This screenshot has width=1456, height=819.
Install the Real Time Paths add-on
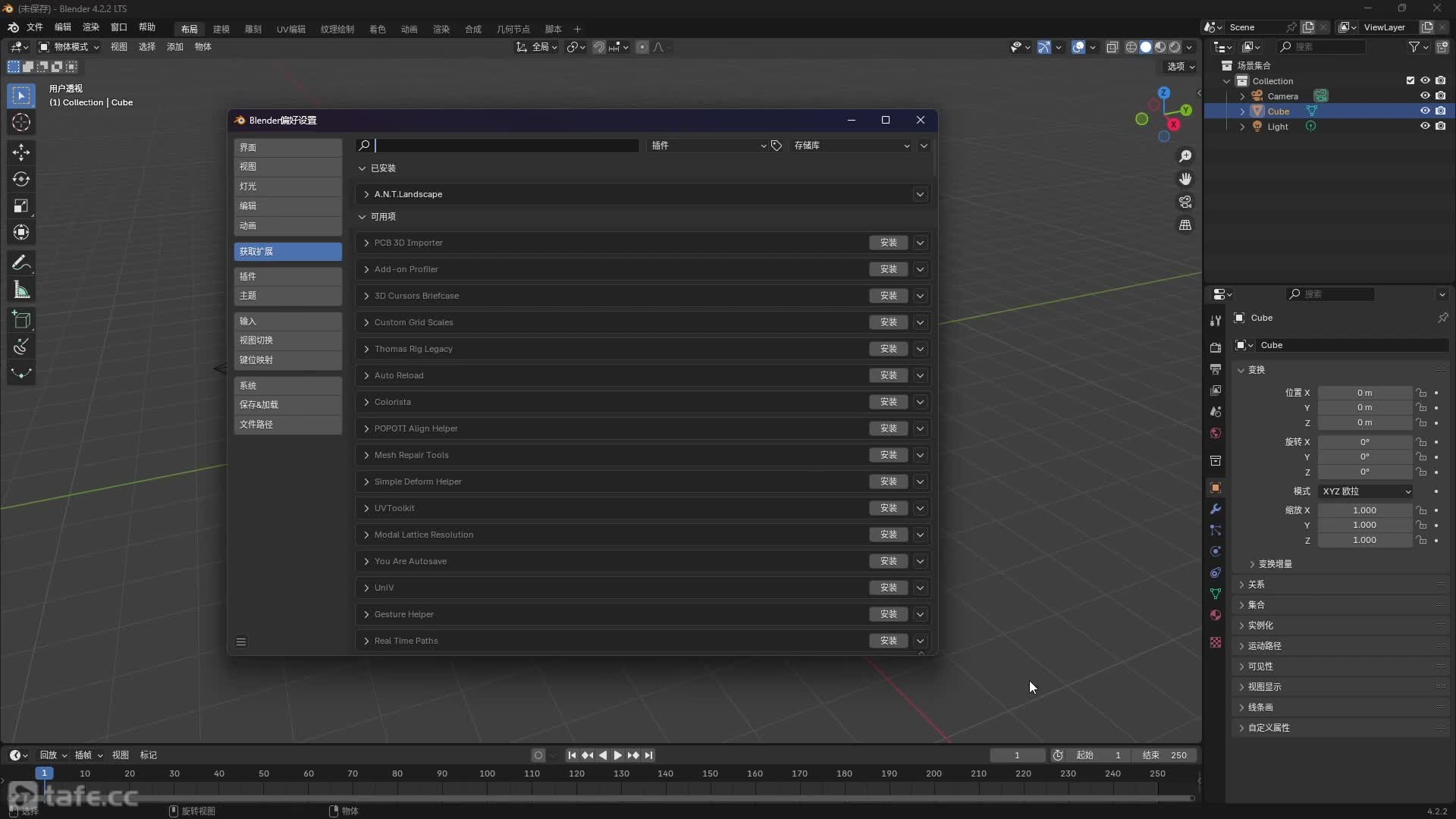pyautogui.click(x=888, y=641)
